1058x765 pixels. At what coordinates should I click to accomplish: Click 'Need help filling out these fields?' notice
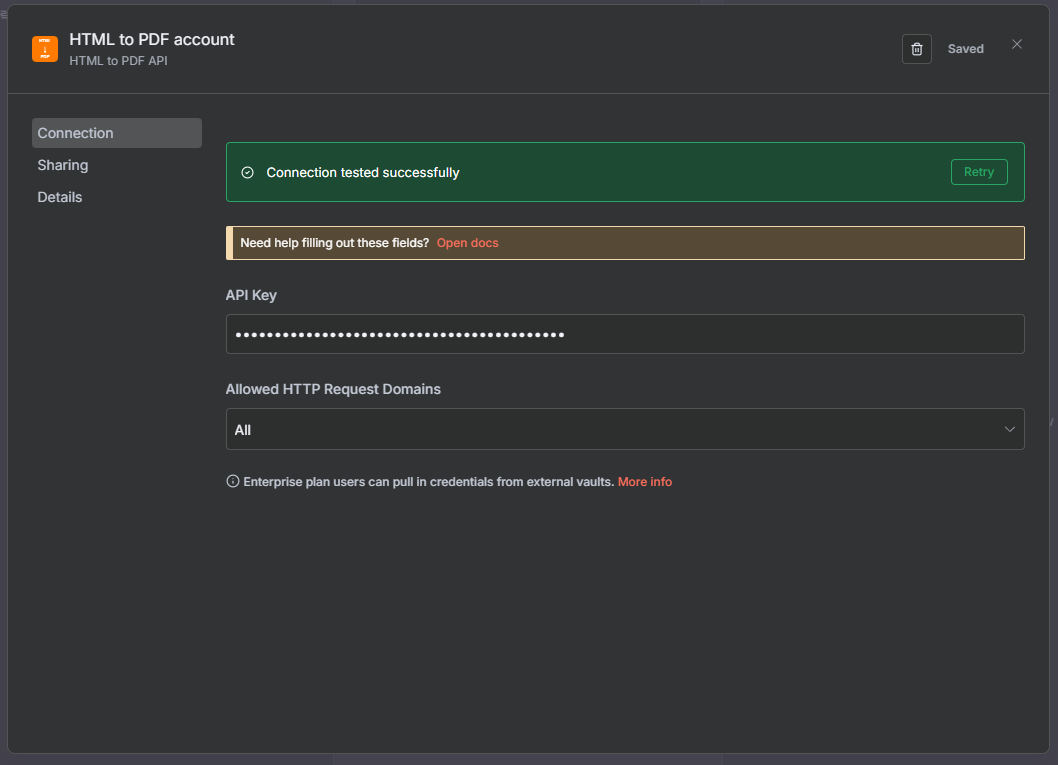point(334,243)
